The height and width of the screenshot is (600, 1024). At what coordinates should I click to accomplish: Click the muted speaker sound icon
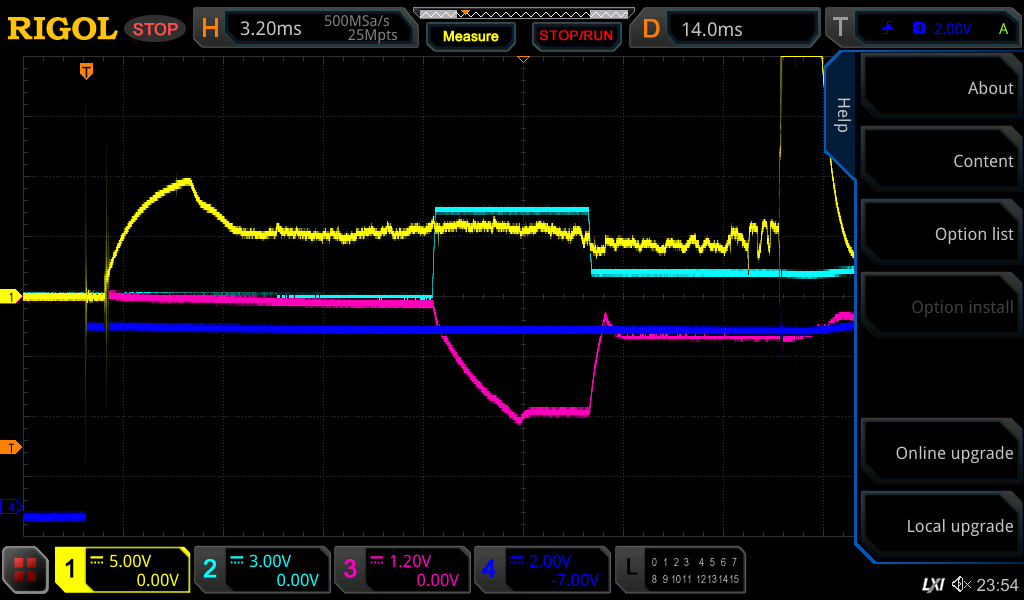[961, 584]
